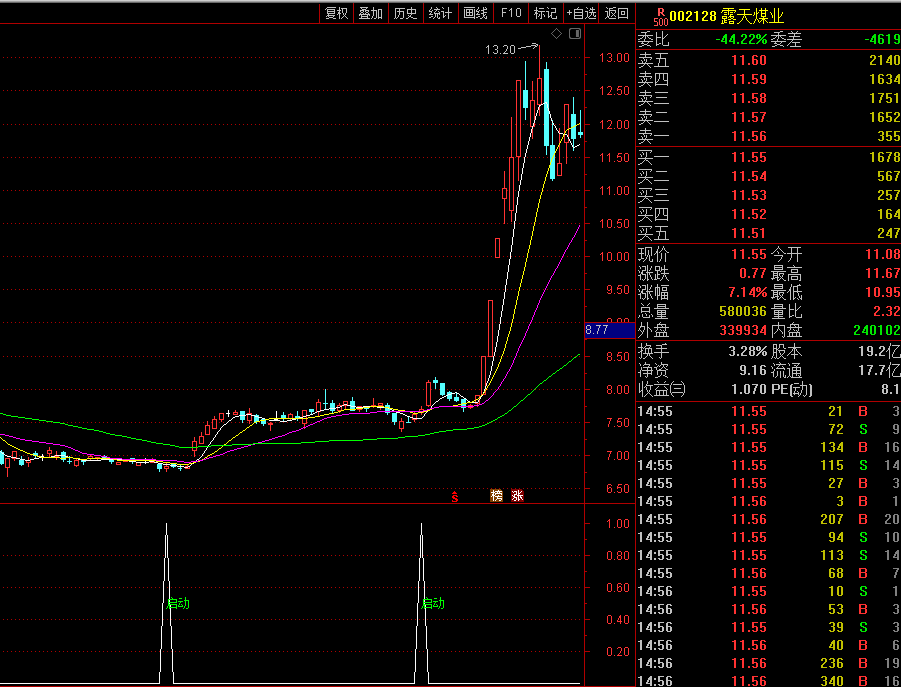The width and height of the screenshot is (901, 687).
Task: Click 买三 price 11.53
Action: click(749, 195)
